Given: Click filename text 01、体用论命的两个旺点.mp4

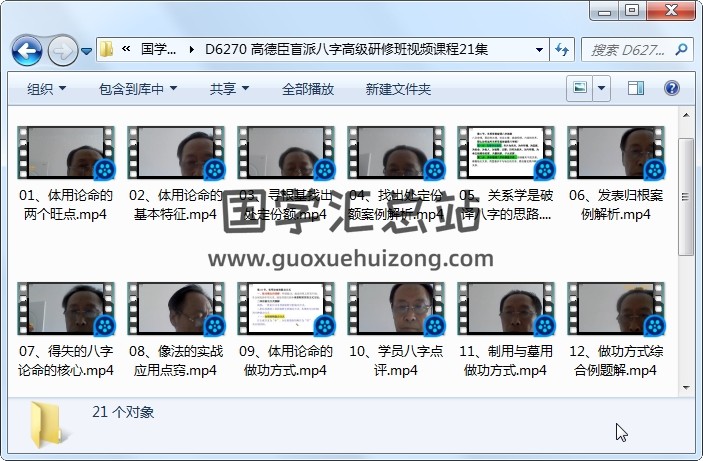Looking at the screenshot, I should 66,205.
